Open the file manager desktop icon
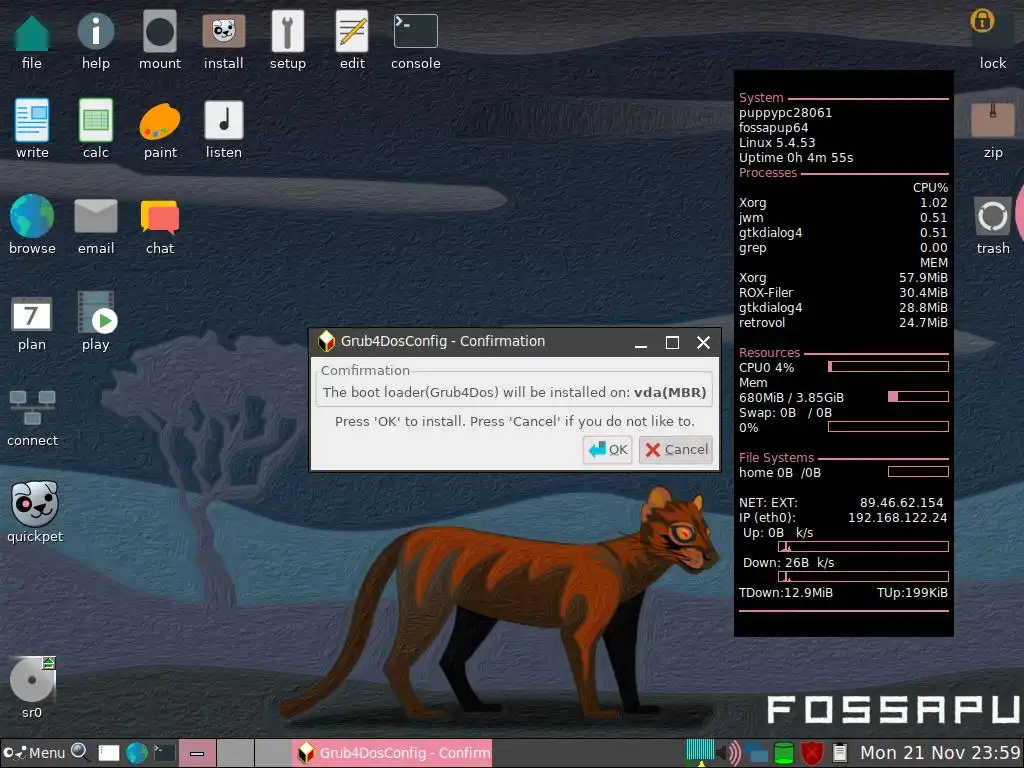 point(31,33)
